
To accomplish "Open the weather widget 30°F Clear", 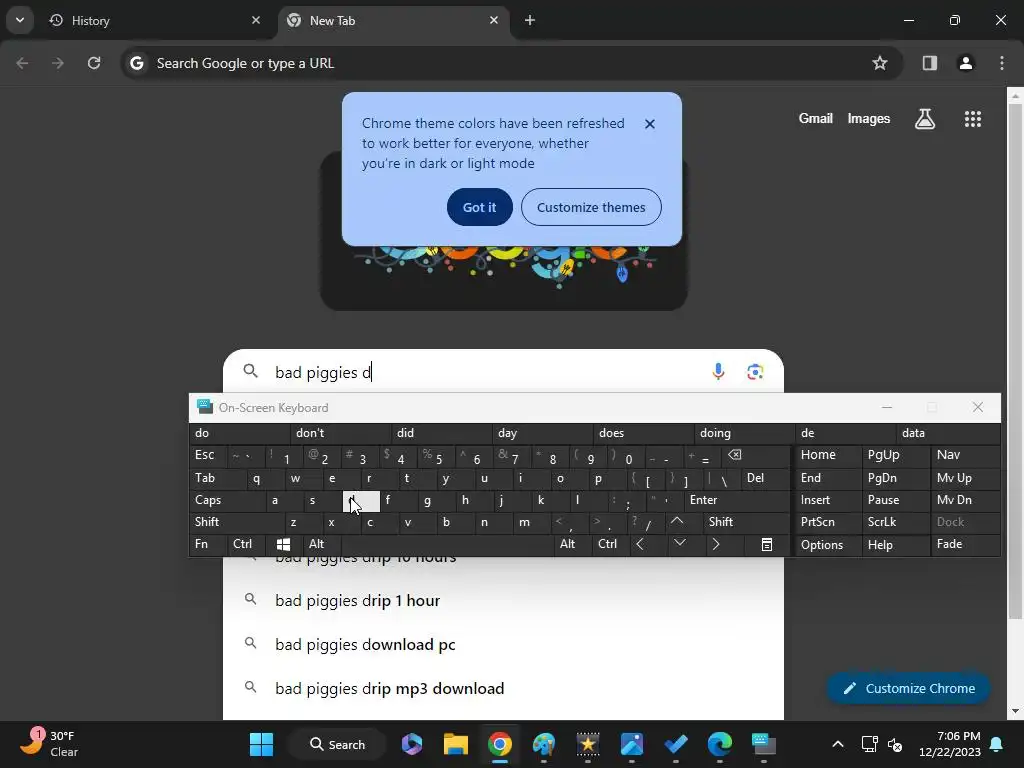I will (50, 744).
